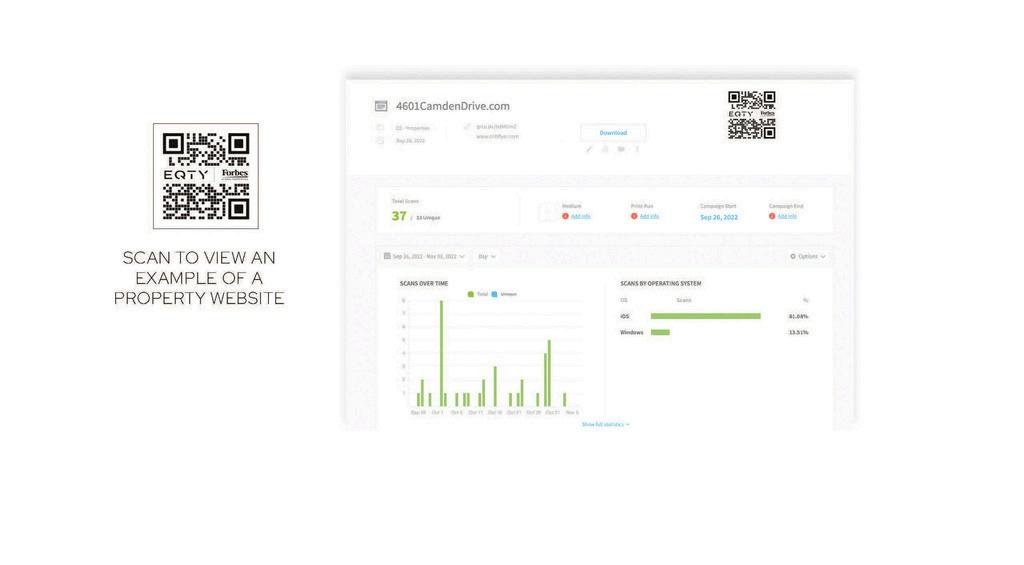Click the iOS percentage value
The width and height of the screenshot is (1024, 565).
pyautogui.click(x=798, y=316)
